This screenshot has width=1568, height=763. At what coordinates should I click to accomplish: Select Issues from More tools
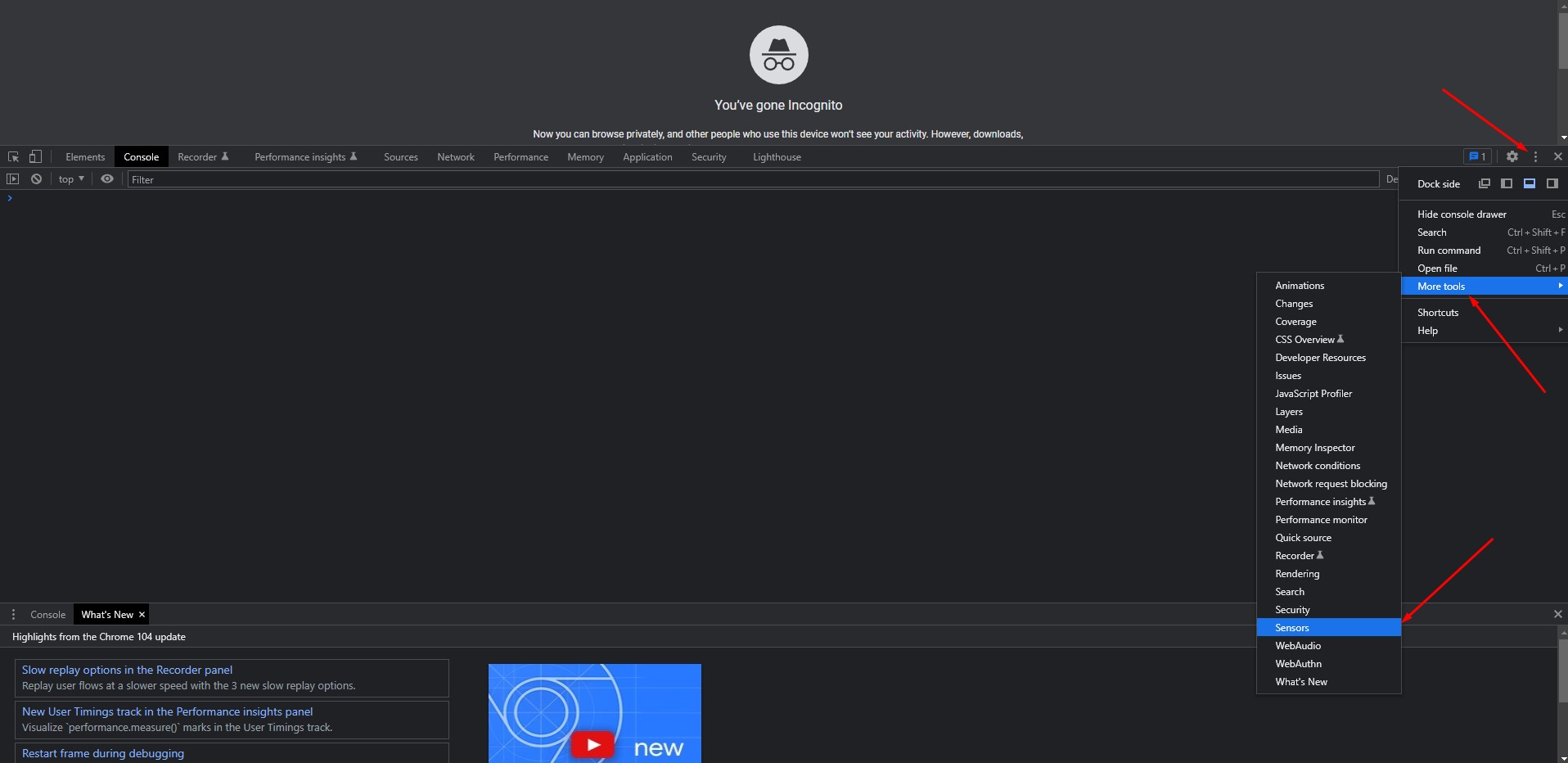click(x=1329, y=375)
